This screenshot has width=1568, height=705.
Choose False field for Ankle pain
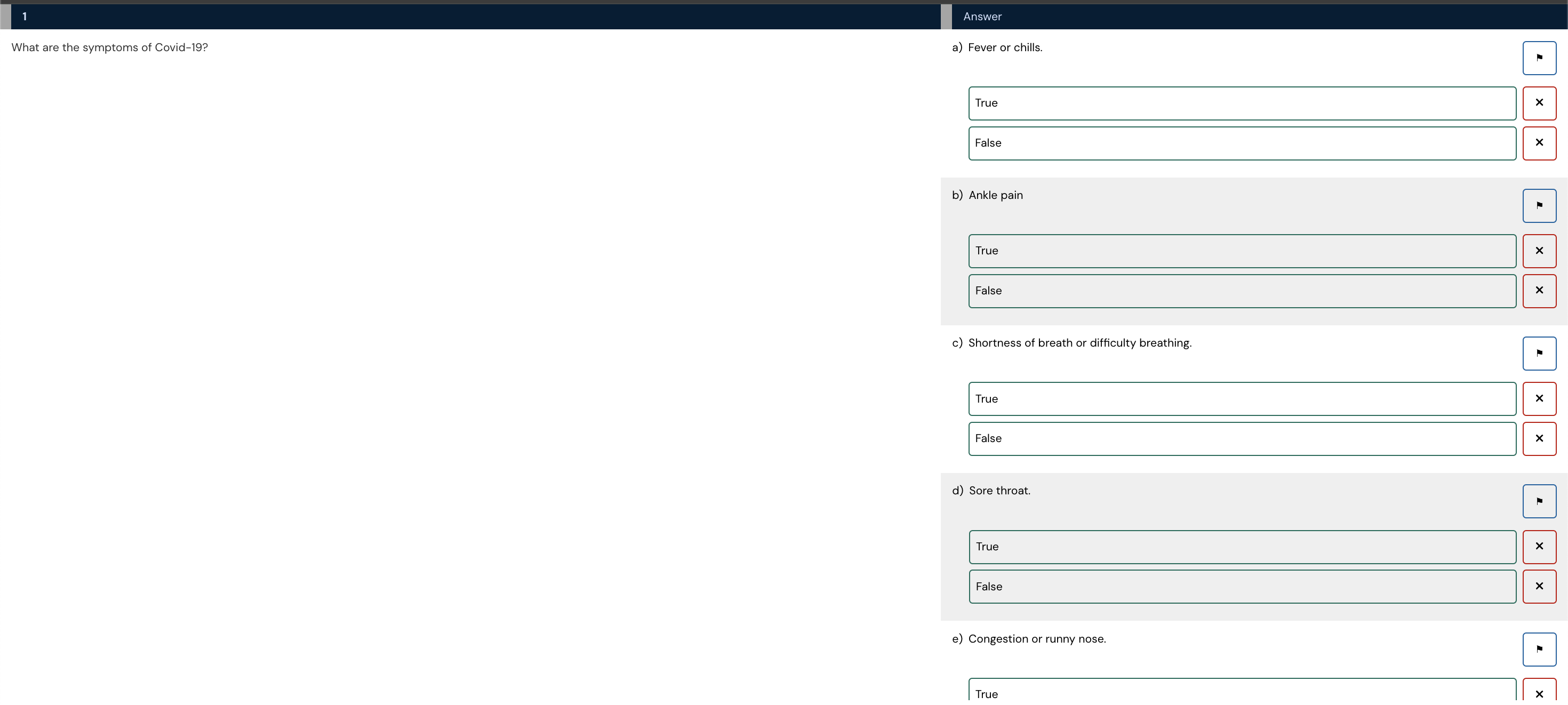pyautogui.click(x=1242, y=291)
